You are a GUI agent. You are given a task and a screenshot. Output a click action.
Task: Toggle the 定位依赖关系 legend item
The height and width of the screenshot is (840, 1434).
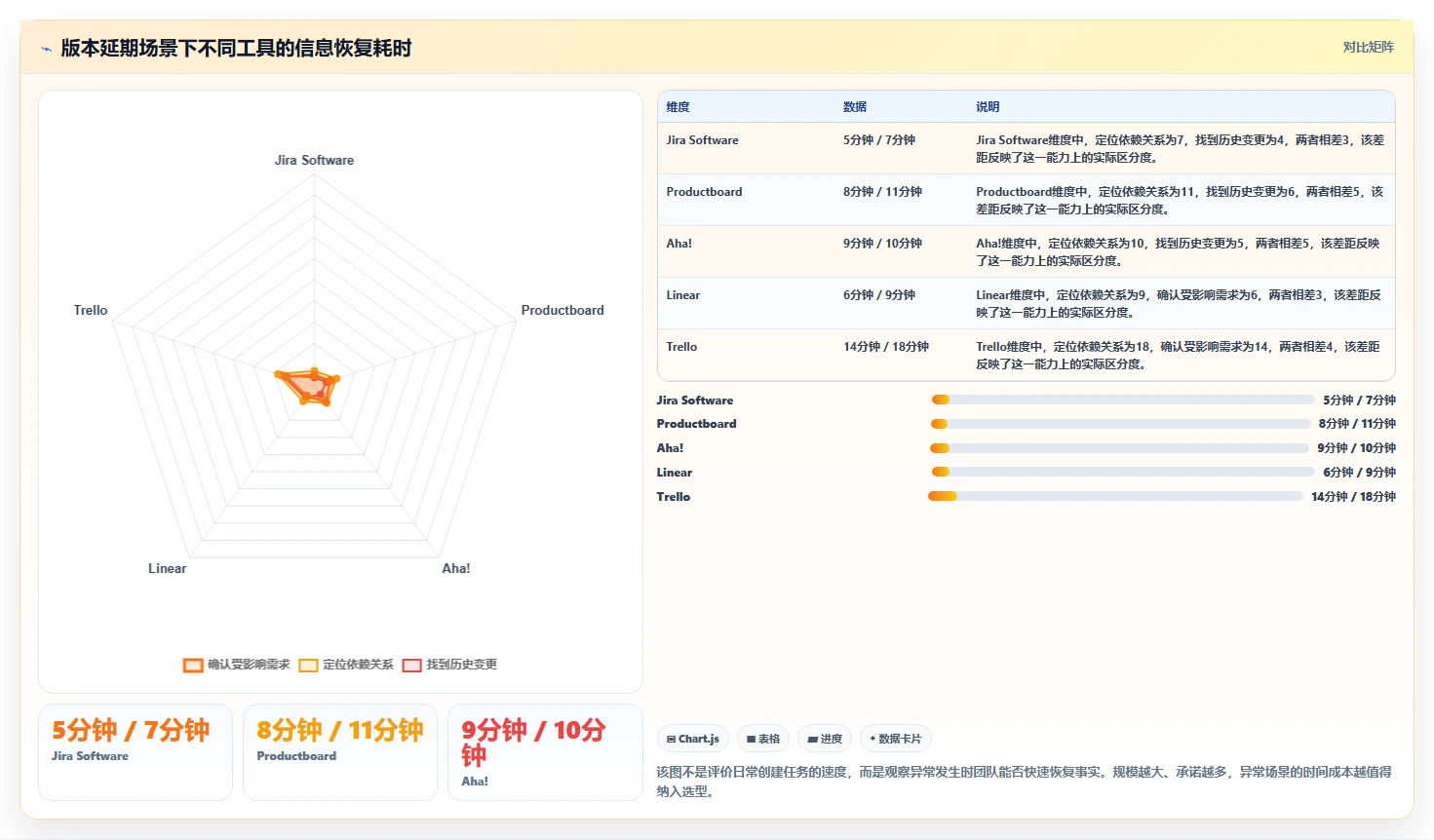pyautogui.click(x=346, y=665)
